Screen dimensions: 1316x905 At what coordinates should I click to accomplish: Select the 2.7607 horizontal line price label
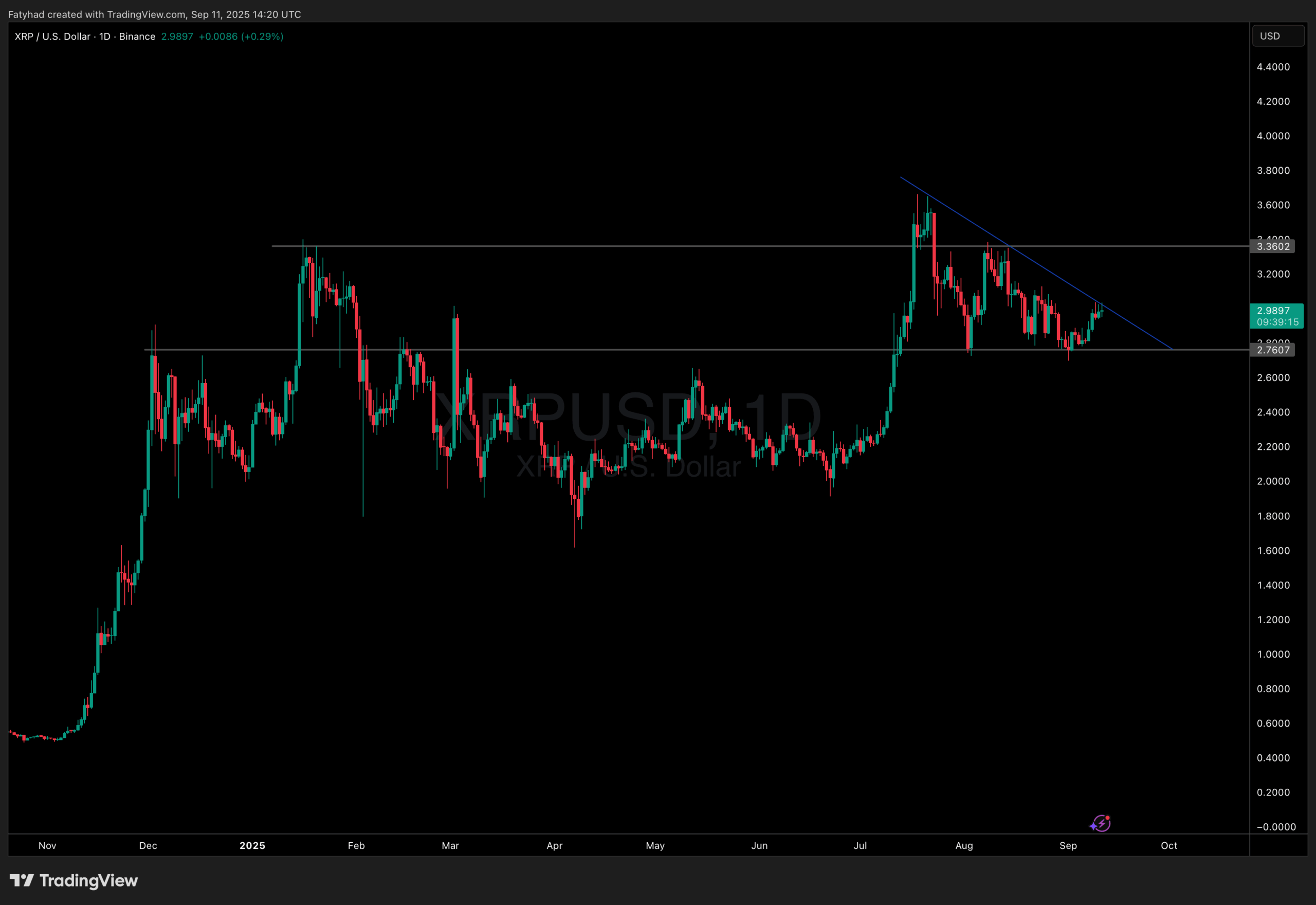tap(1272, 350)
